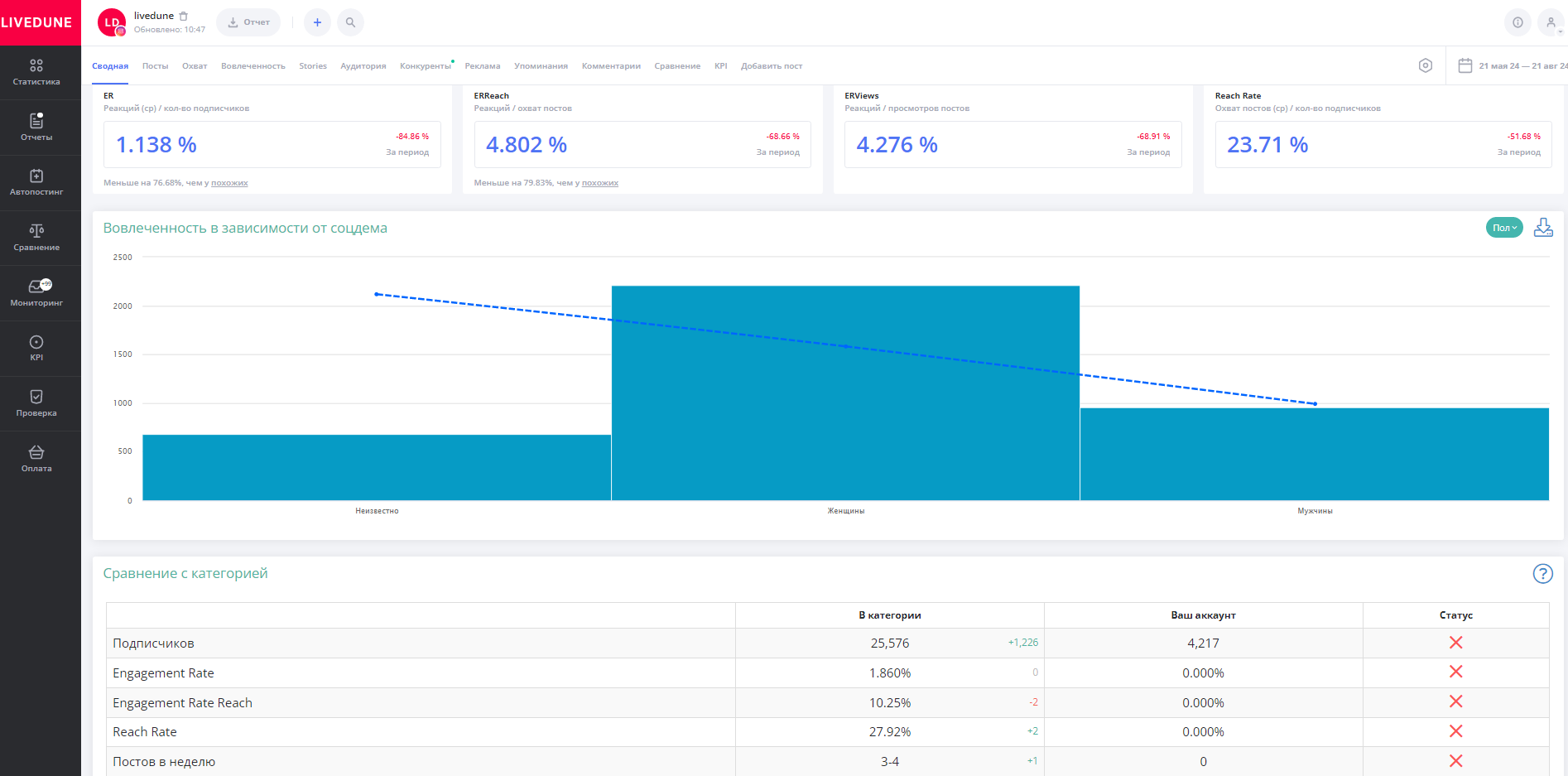This screenshot has width=1568, height=776.
Task: Click the -84.86 % period change for ER
Action: [412, 137]
